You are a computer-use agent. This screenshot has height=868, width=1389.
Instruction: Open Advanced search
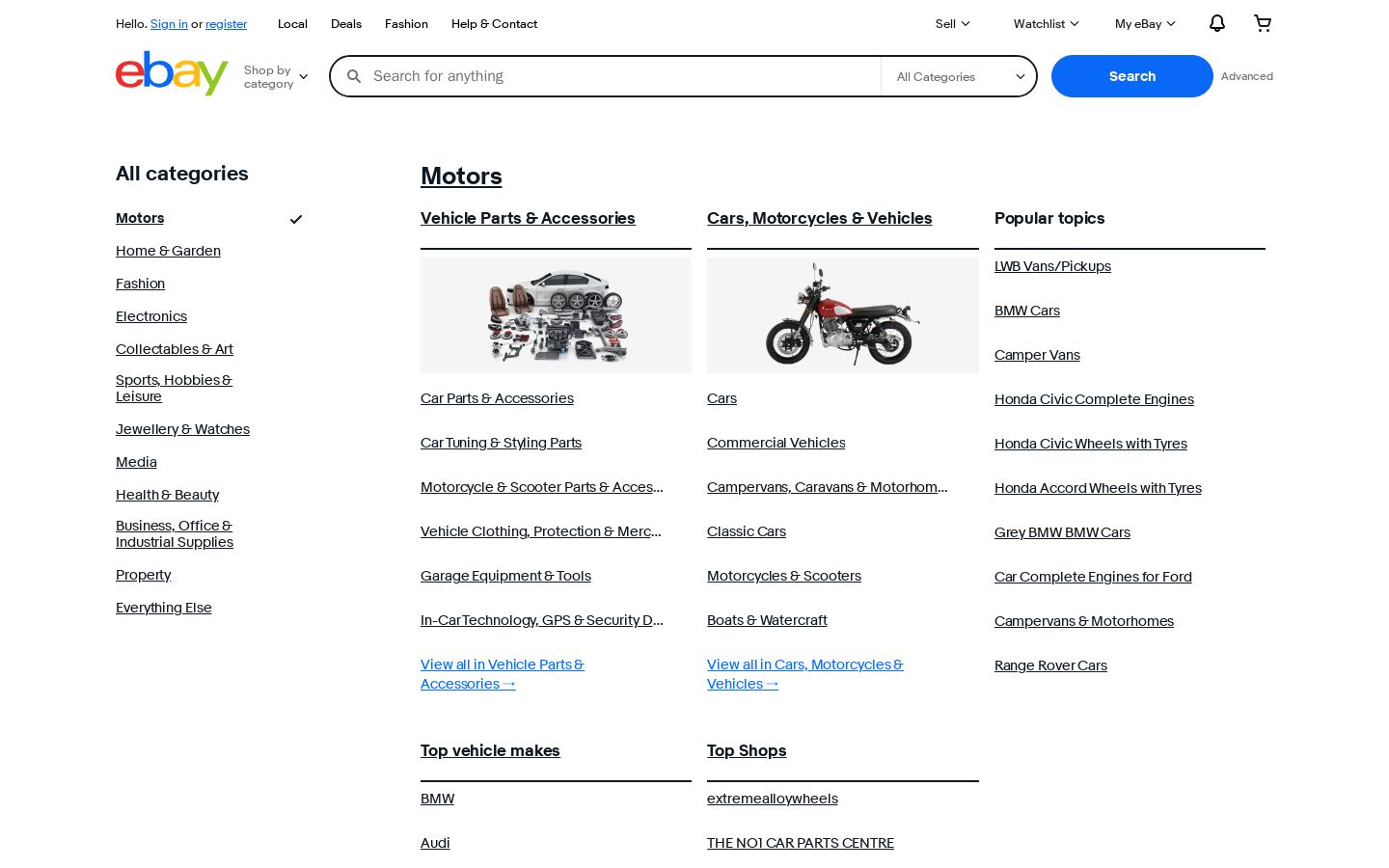click(1247, 76)
